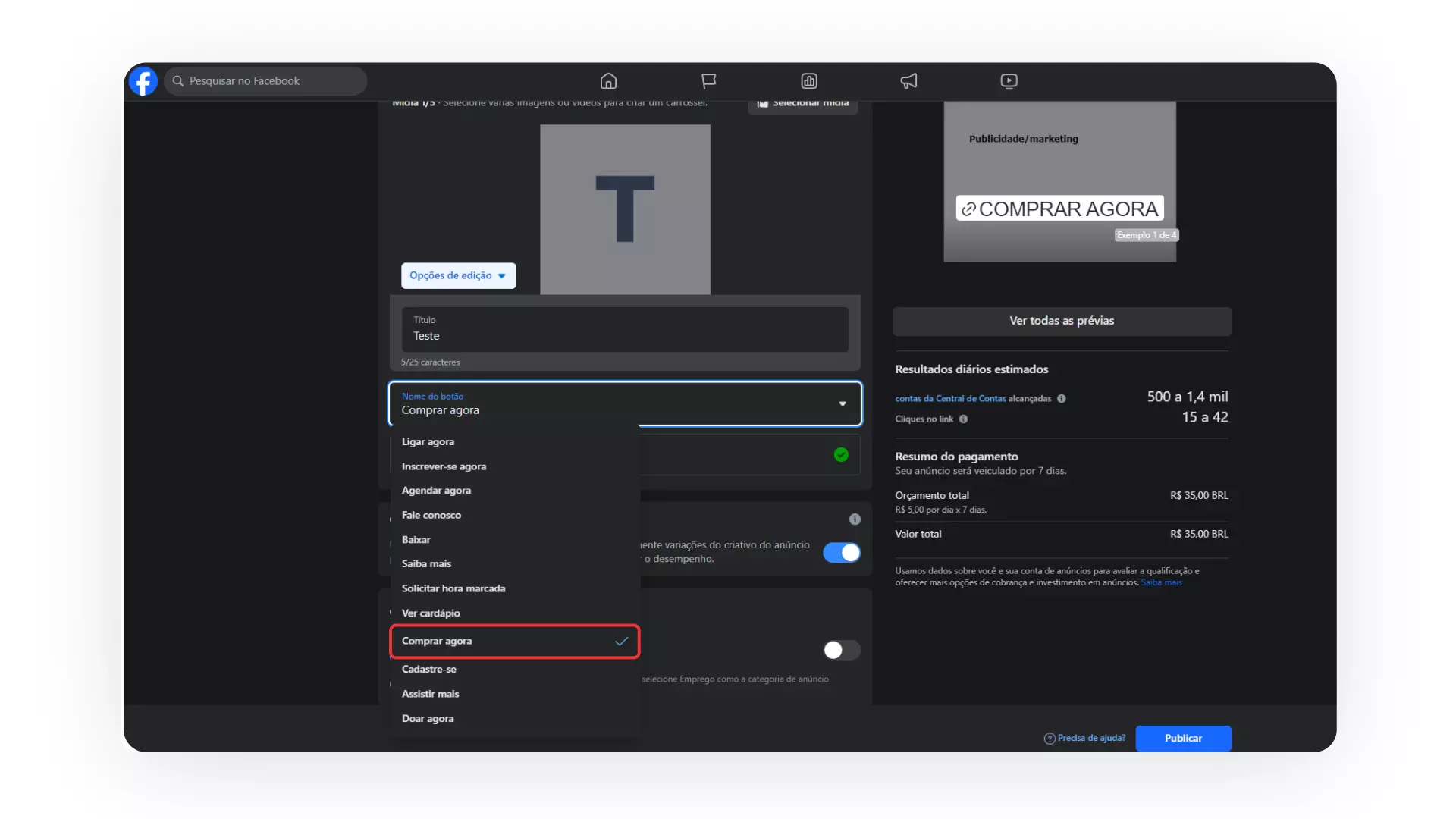Open the Insights chart icon
Screen dimensions: 1456x819
click(x=808, y=81)
